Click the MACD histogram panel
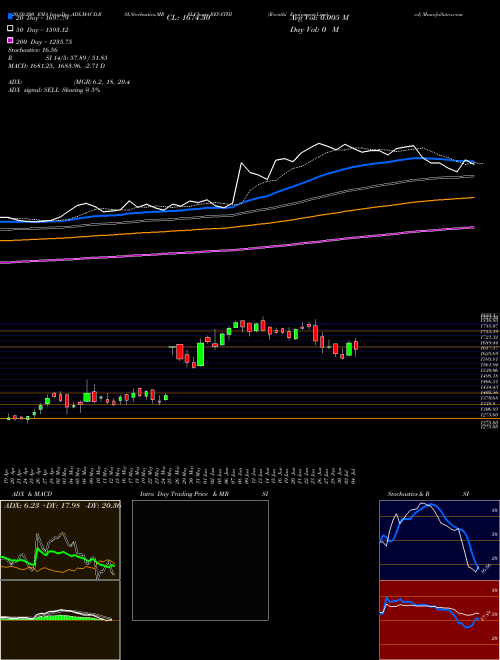500x660 pixels. pyautogui.click(x=60, y=620)
